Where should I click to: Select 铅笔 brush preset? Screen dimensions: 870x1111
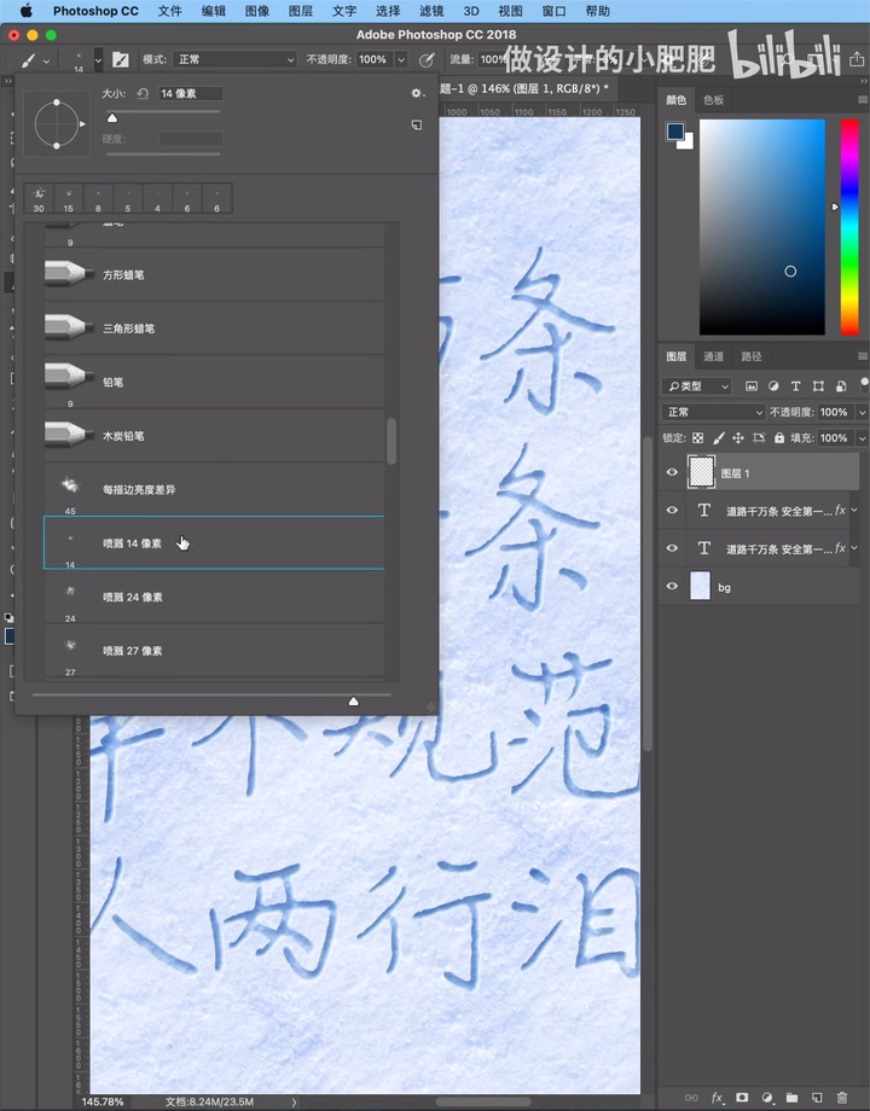[214, 382]
